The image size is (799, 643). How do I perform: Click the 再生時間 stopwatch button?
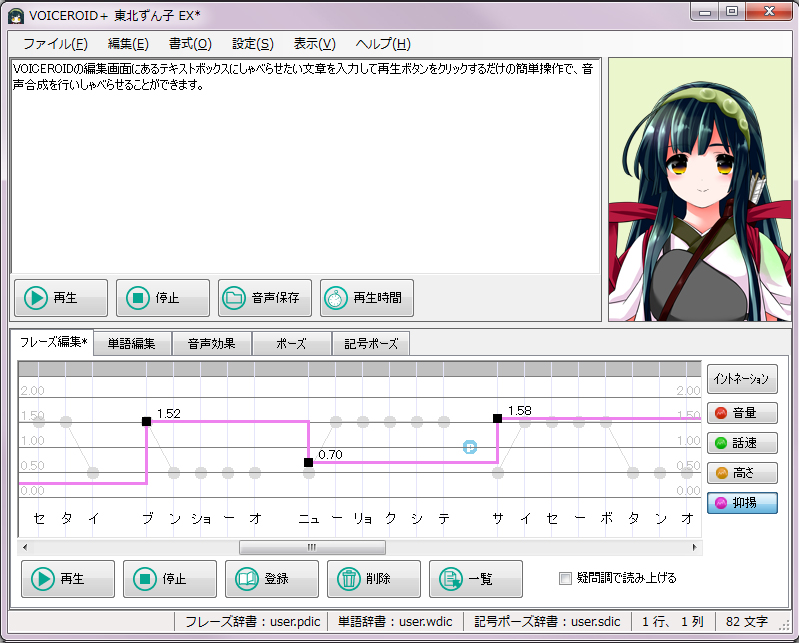point(366,298)
